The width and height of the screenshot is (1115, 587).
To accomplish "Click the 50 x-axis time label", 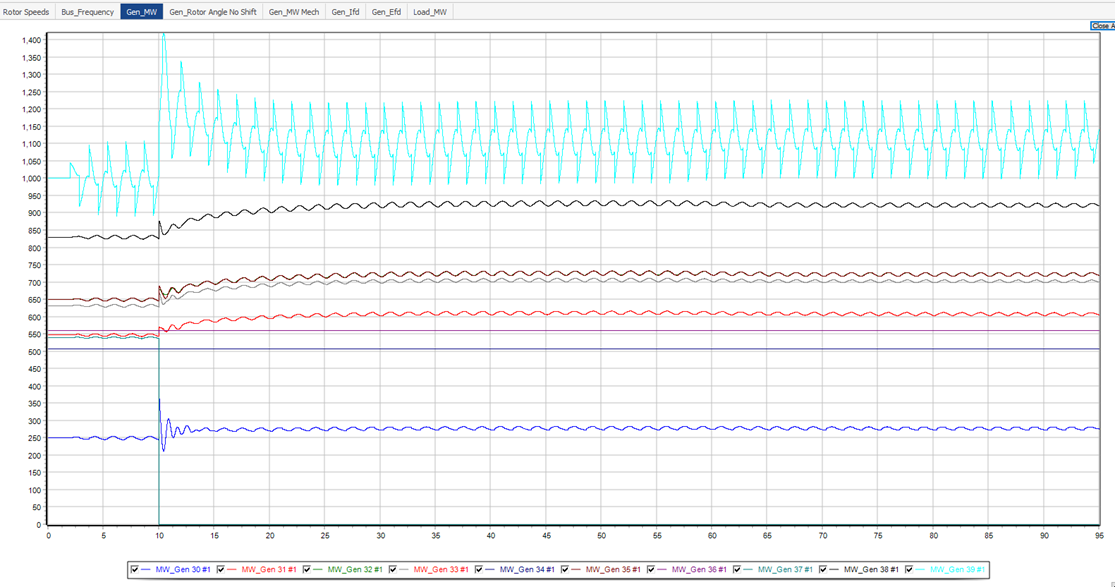I will [x=602, y=536].
